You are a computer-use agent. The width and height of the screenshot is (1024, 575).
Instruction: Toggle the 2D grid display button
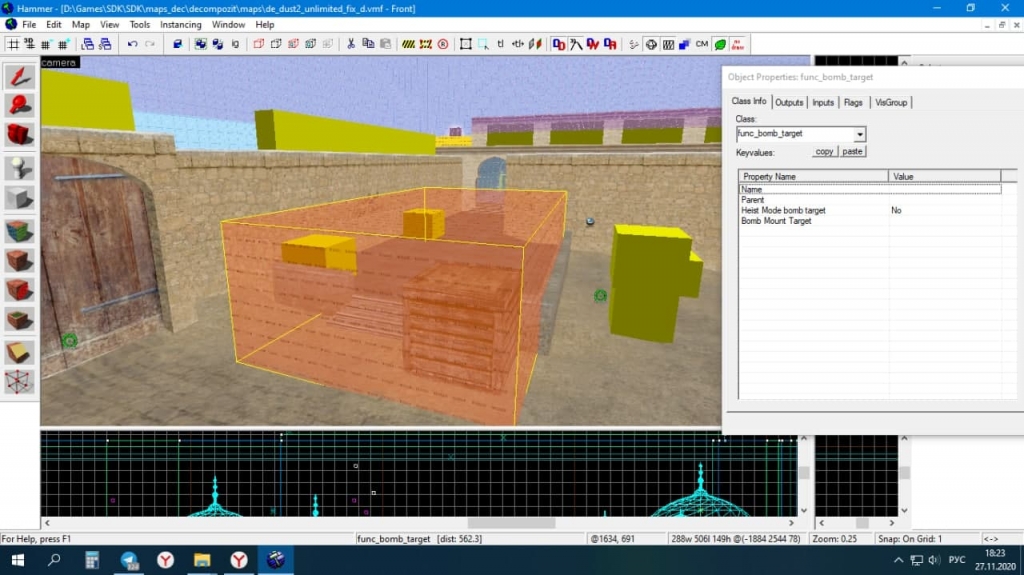[12, 44]
